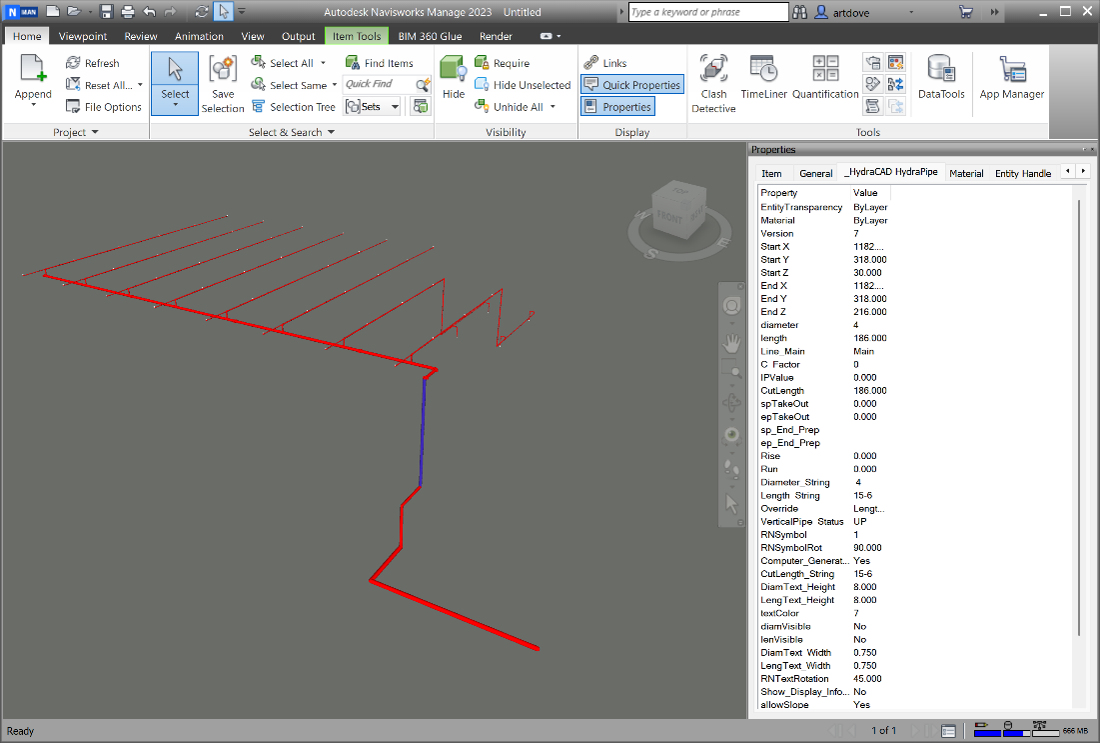Select Look Around eye tool
1100x743 pixels.
coord(732,435)
